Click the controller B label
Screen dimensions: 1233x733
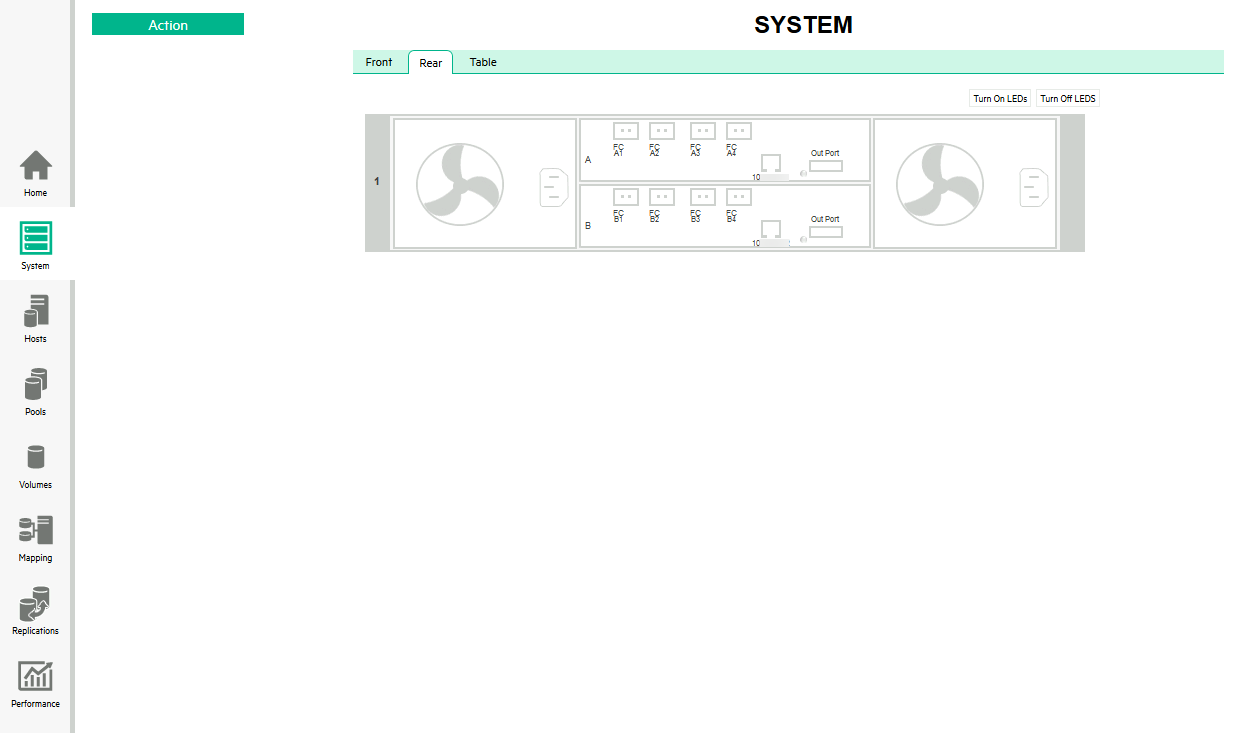tap(588, 226)
